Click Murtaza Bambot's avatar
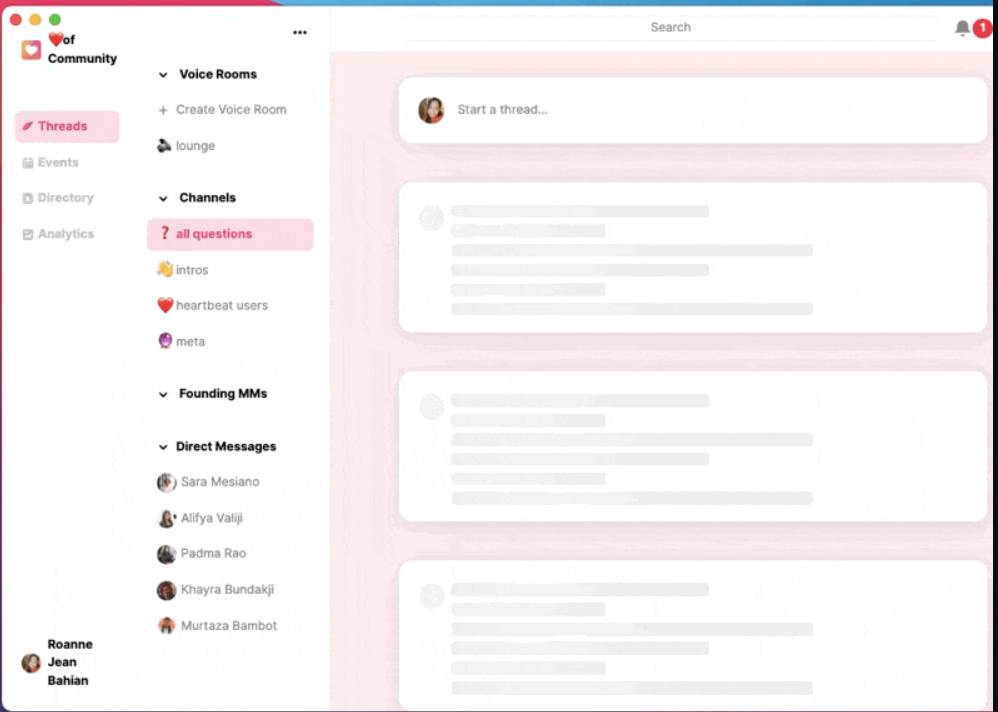998x712 pixels. pyautogui.click(x=166, y=626)
